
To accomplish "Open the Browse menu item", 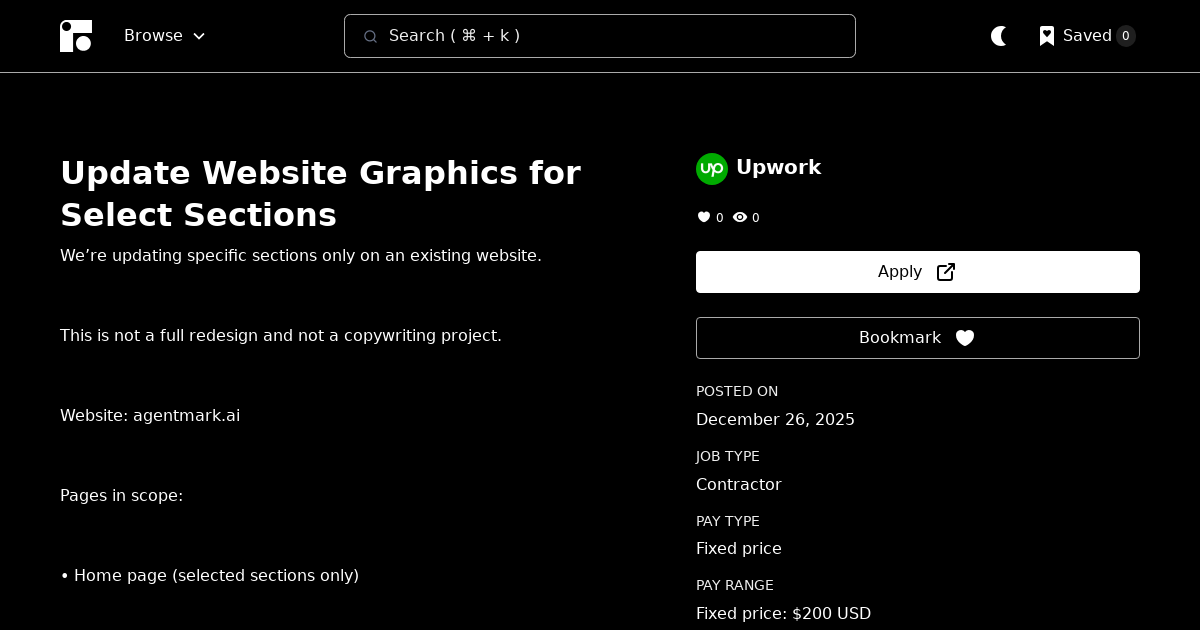I will [x=153, y=36].
